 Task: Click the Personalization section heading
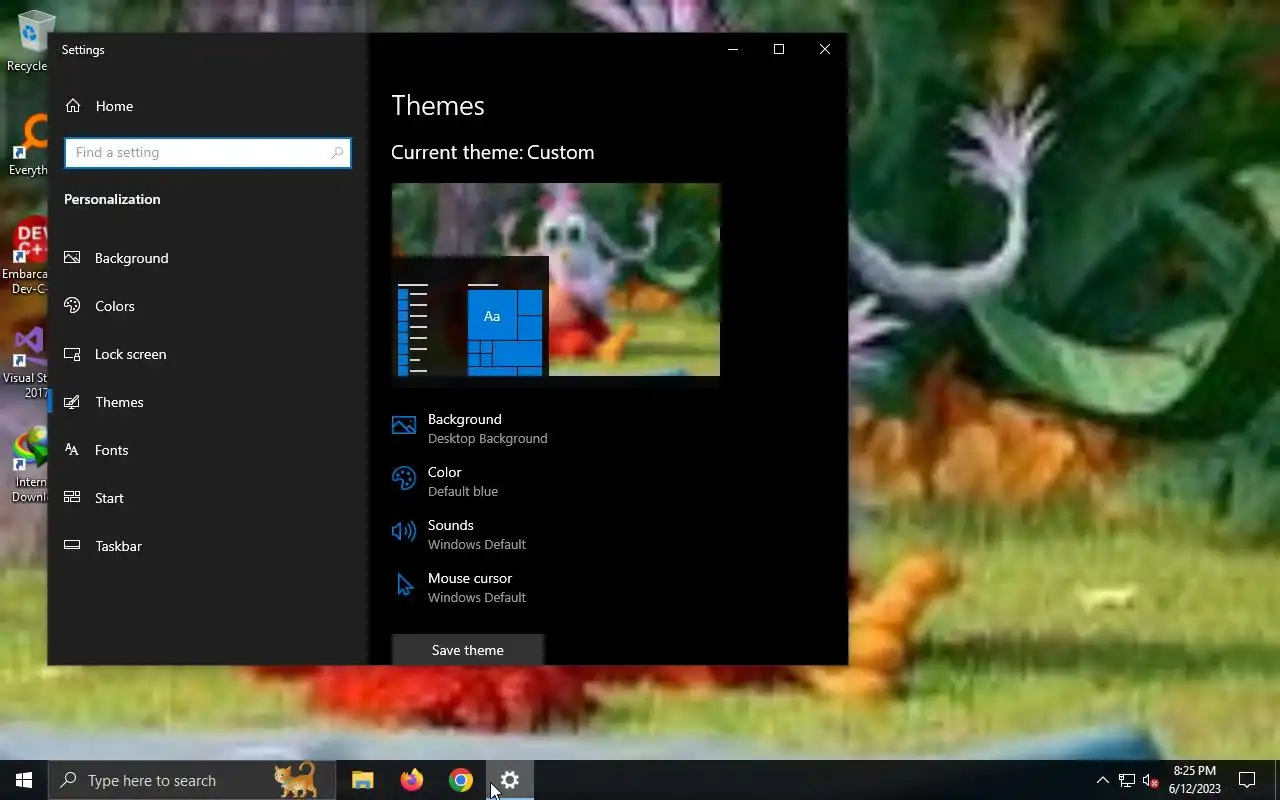coord(112,199)
